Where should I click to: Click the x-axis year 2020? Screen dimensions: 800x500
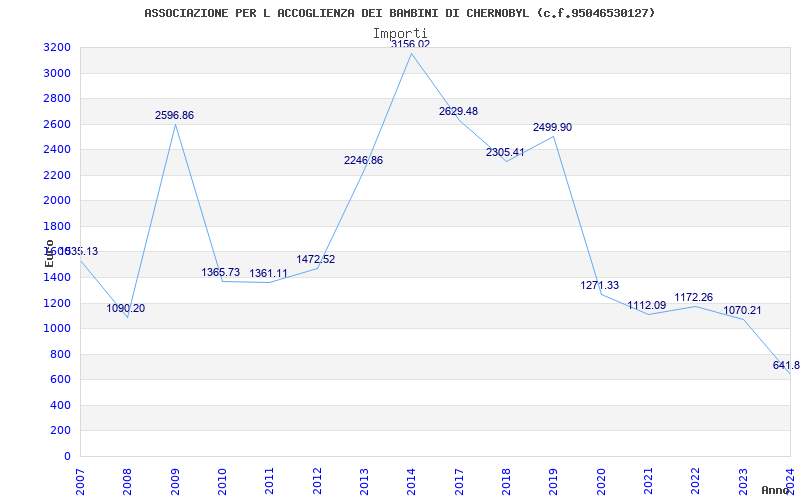[x=601, y=482]
